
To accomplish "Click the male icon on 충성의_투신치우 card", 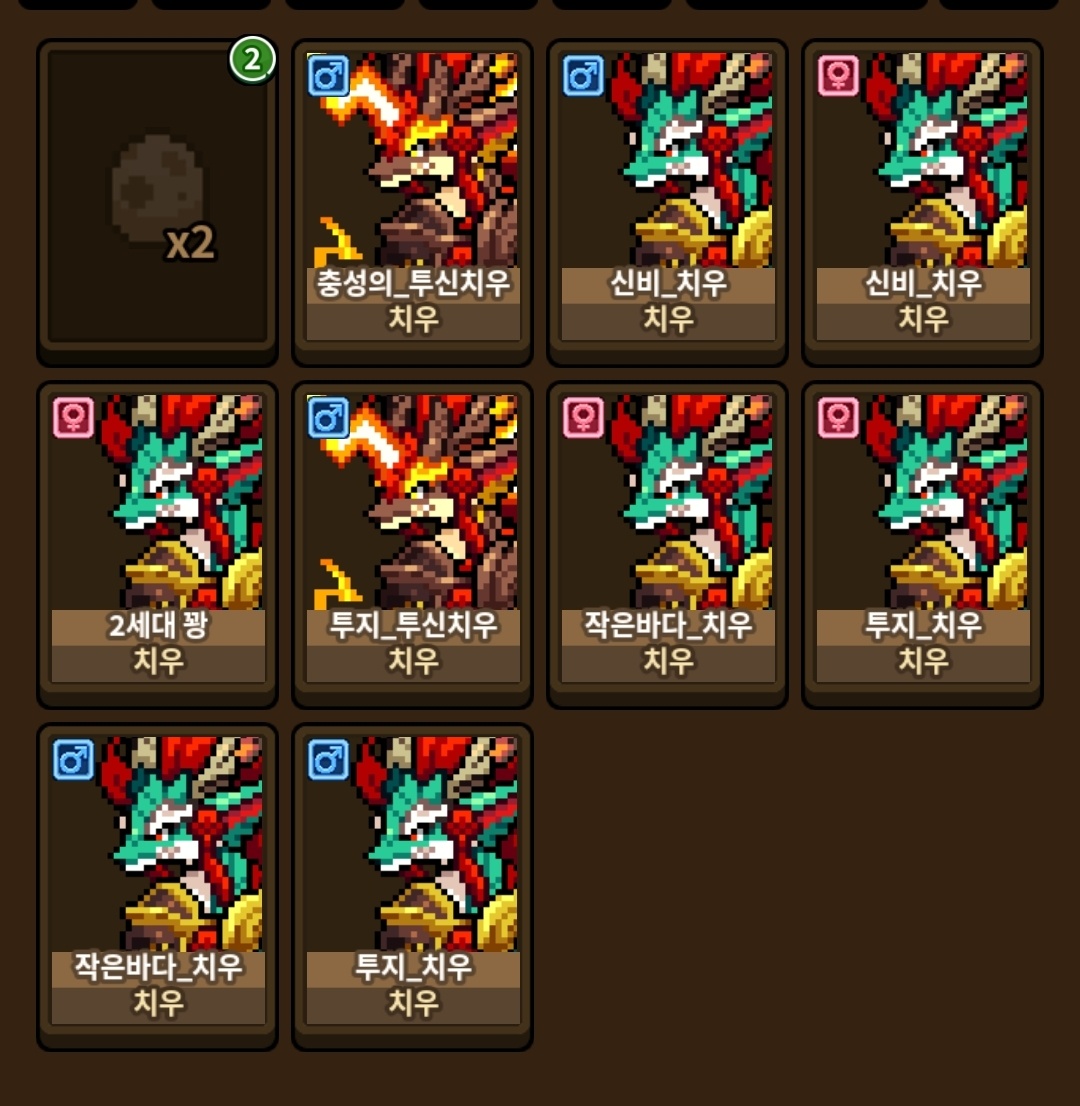I will pyautogui.click(x=329, y=75).
